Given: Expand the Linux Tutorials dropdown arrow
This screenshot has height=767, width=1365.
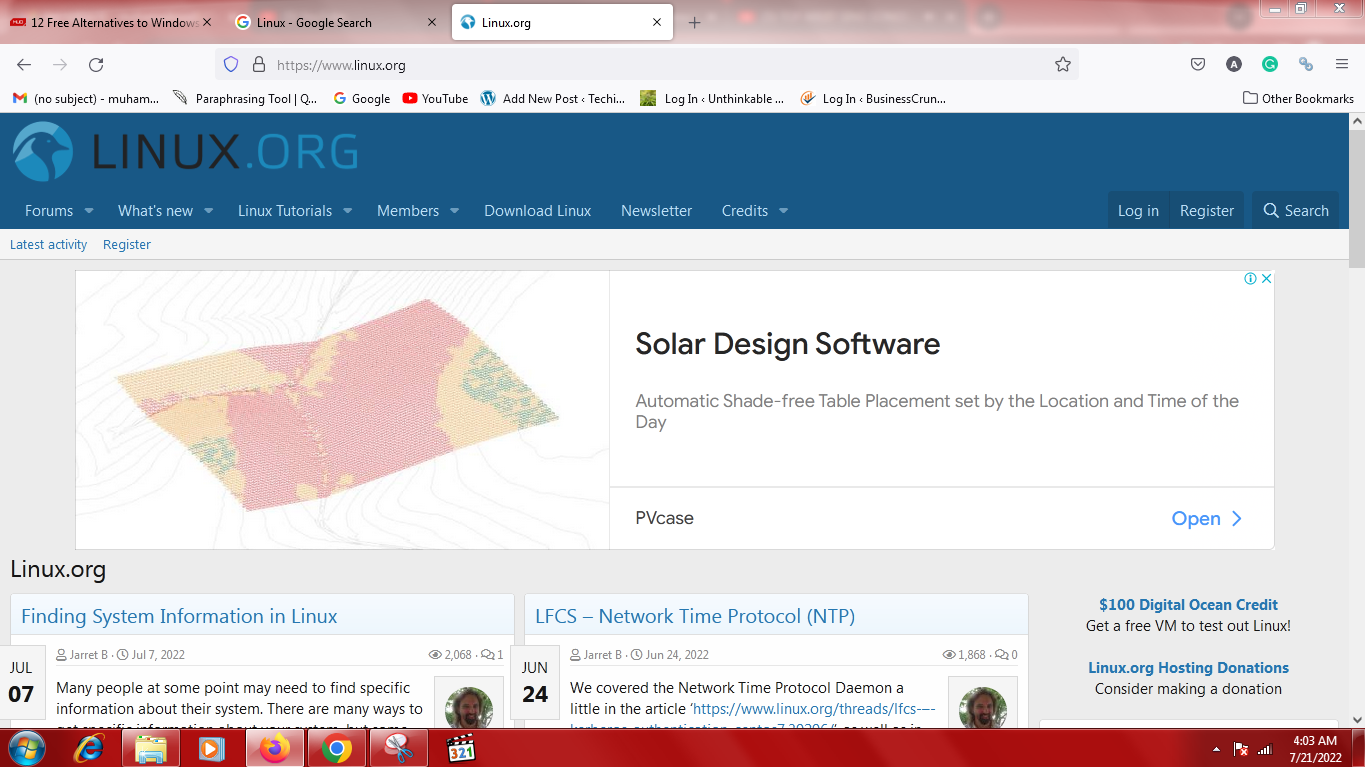Looking at the screenshot, I should [x=347, y=211].
